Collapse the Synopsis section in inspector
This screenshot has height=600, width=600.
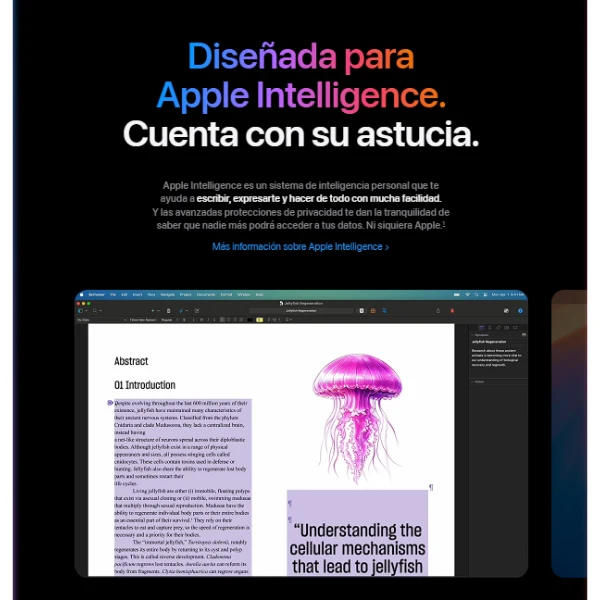tap(472, 335)
